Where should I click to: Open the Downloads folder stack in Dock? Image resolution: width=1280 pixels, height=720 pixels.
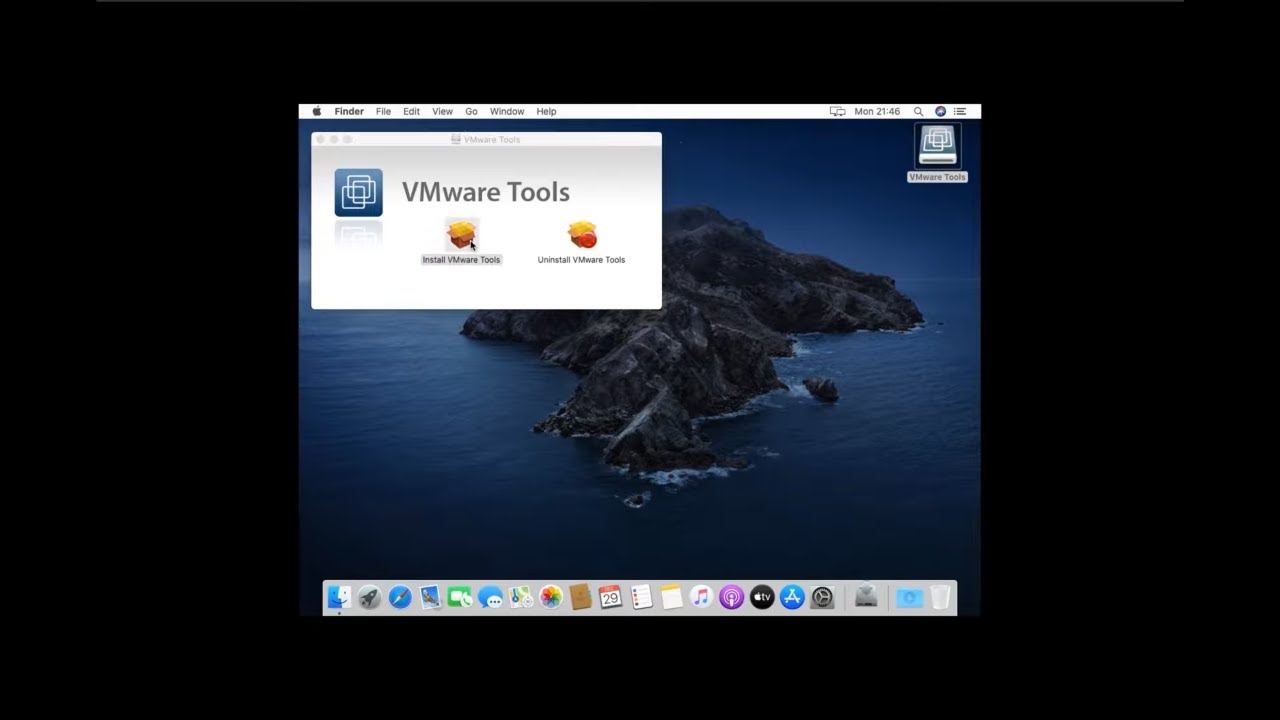(x=909, y=597)
